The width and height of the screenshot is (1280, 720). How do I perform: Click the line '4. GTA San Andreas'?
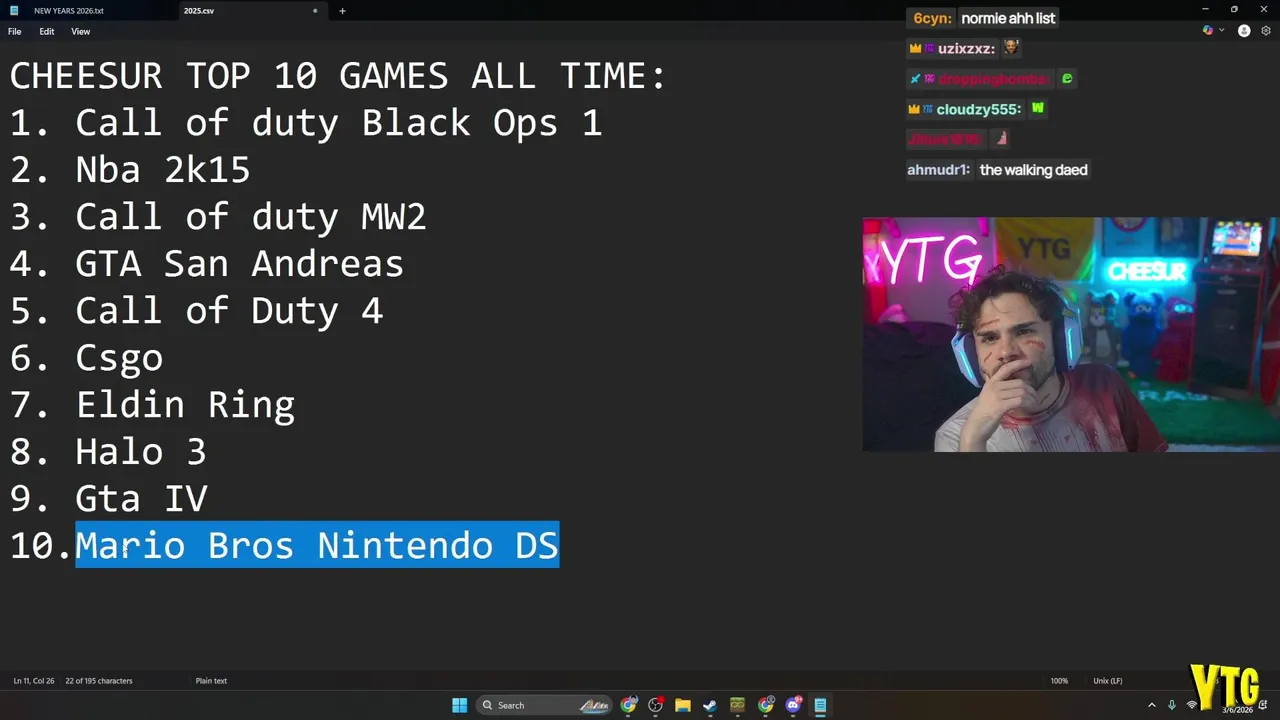point(207,264)
